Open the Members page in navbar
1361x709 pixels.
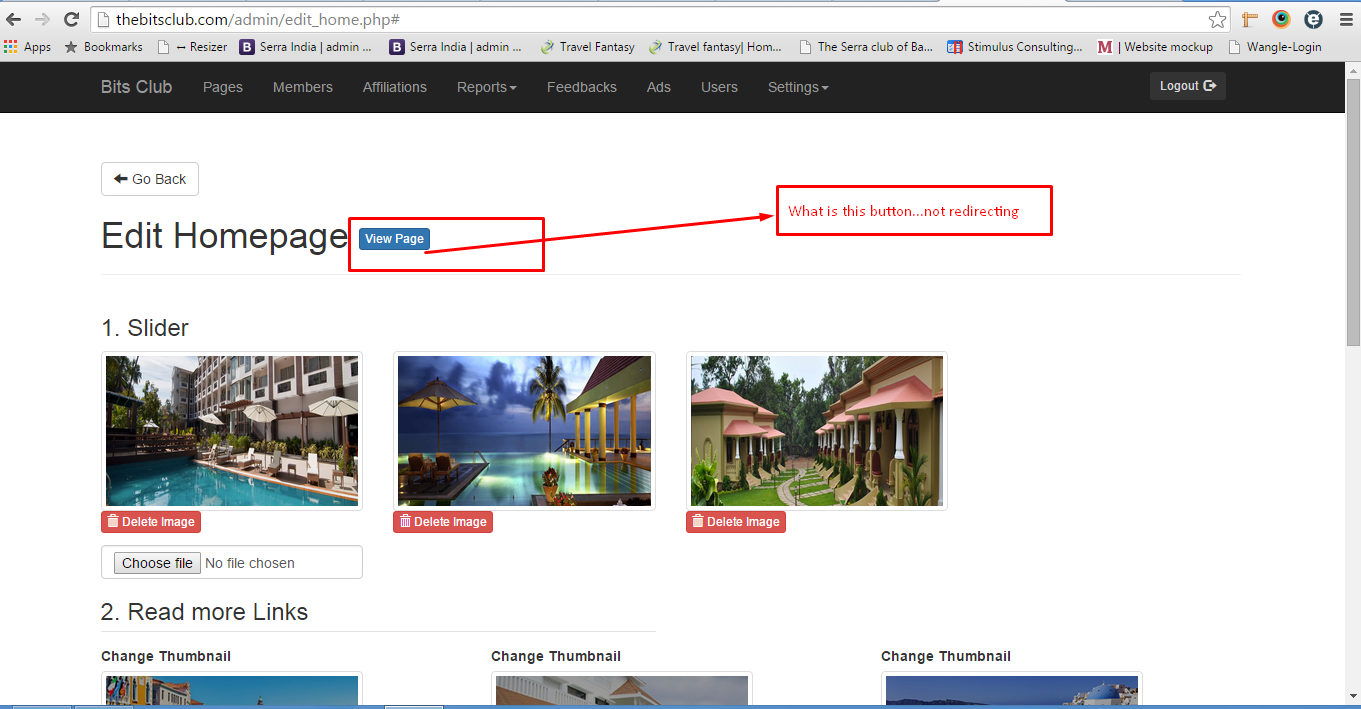click(302, 87)
